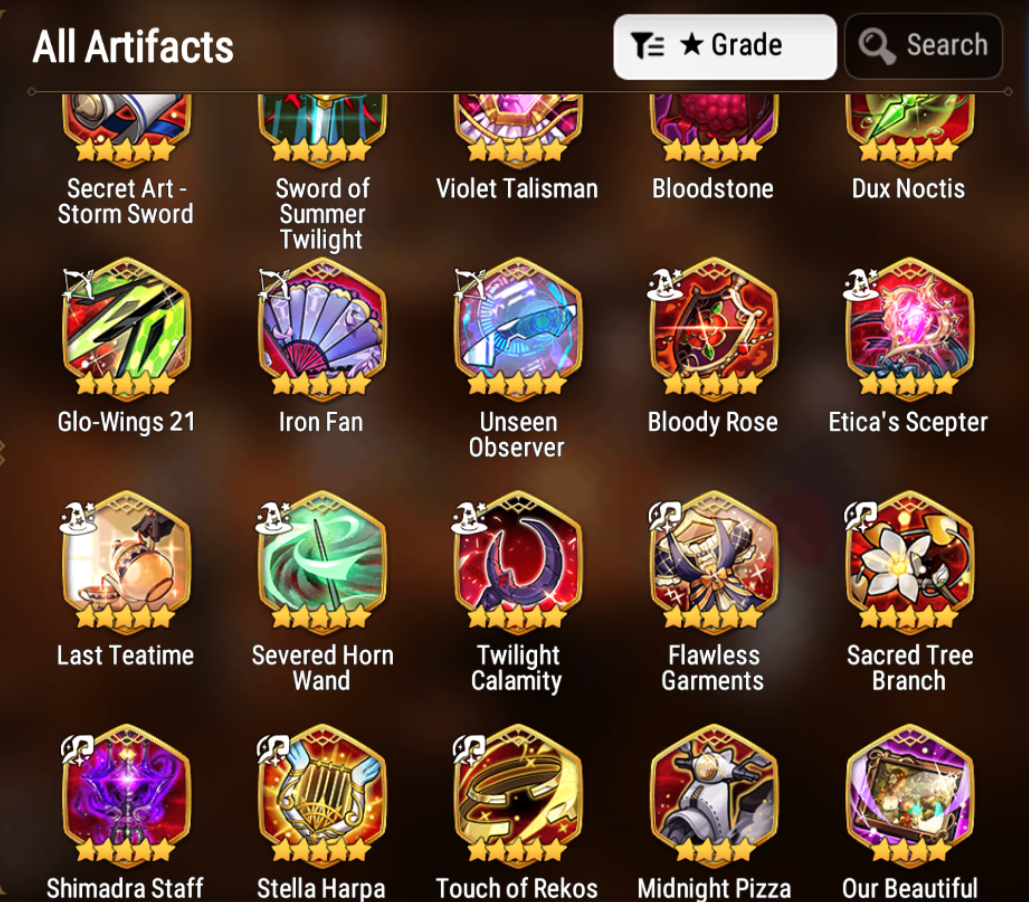The image size is (1029, 902).
Task: Click the Dux Noctis artifact label
Action: (x=908, y=189)
